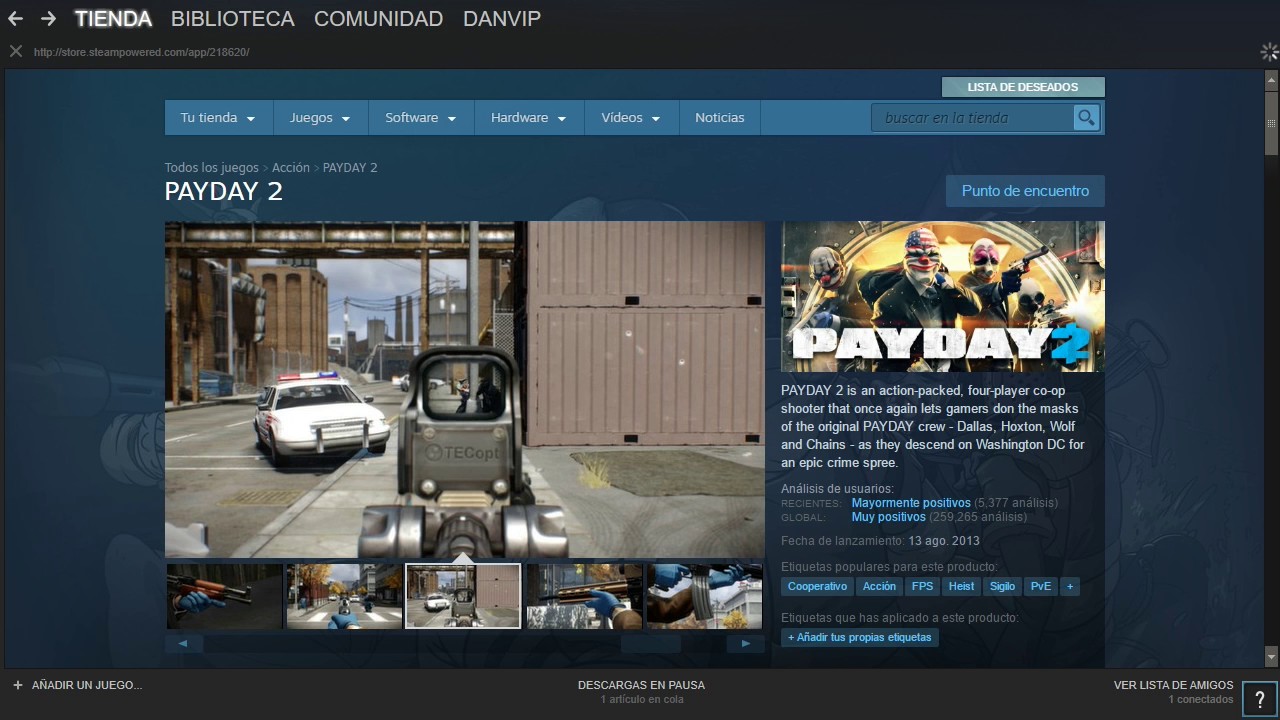
Task: Click the magnifier search icon in store
Action: pos(1086,118)
